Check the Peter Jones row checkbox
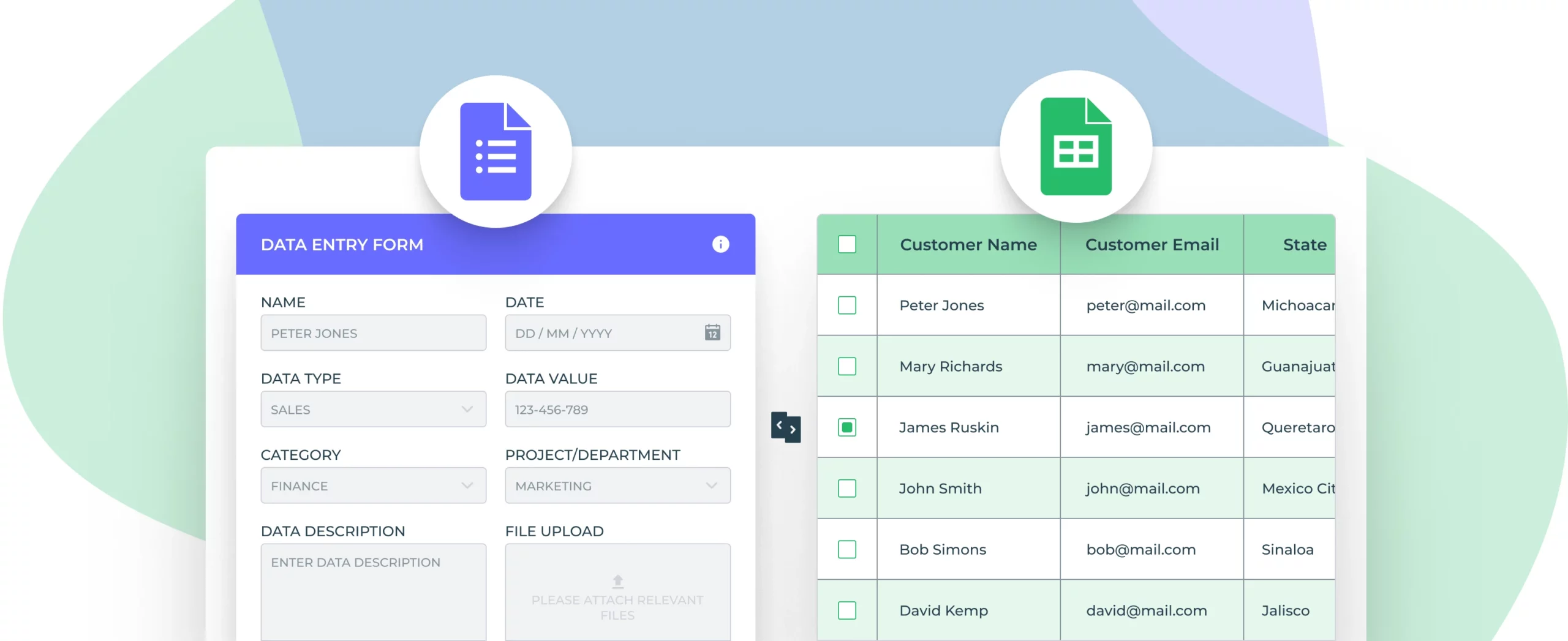Screen dimensions: 1568x641 point(847,305)
